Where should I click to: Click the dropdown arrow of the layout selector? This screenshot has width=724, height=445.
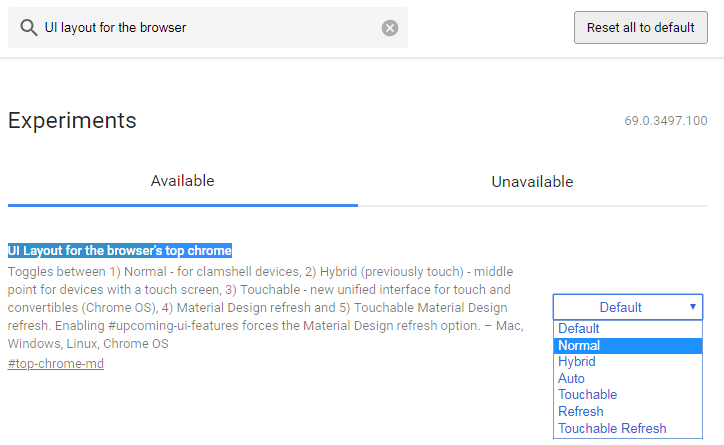coord(692,307)
